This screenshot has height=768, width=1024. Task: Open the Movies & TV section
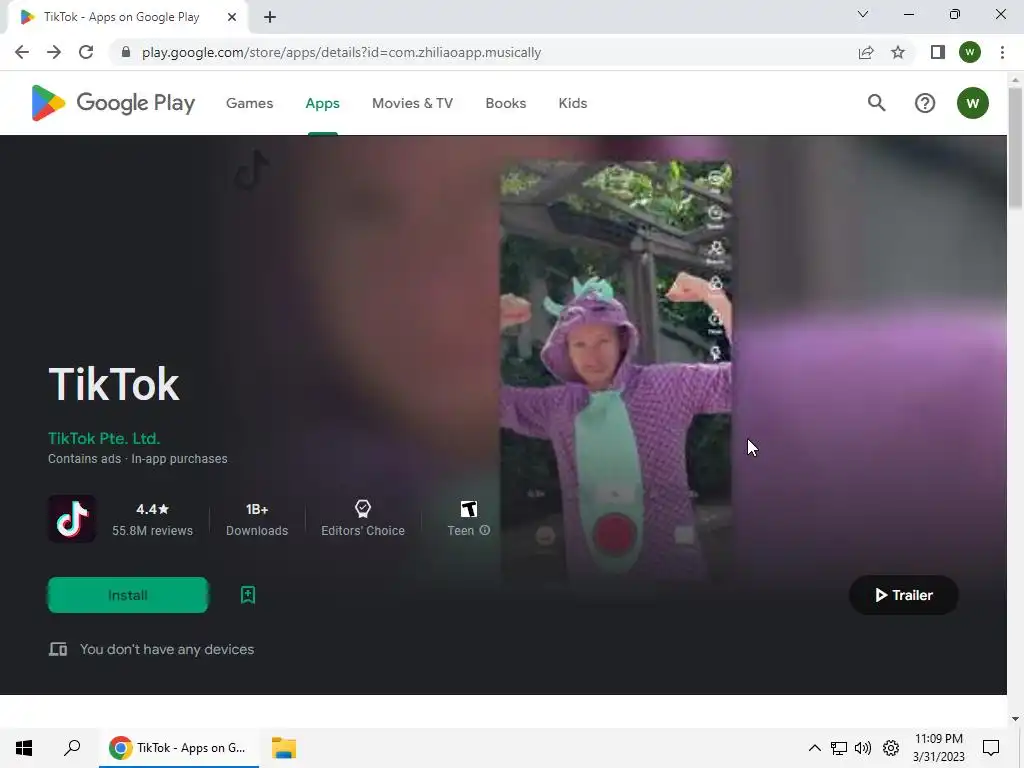[412, 103]
